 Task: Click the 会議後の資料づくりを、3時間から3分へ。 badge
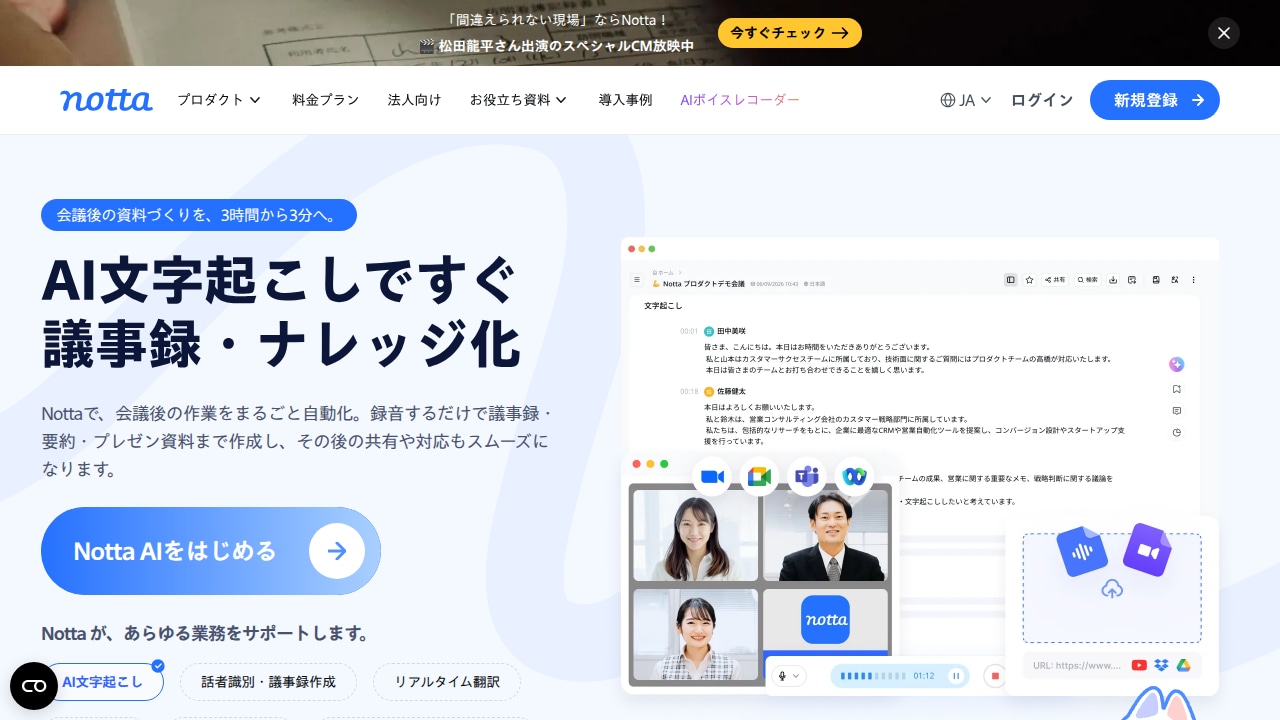[x=199, y=215]
